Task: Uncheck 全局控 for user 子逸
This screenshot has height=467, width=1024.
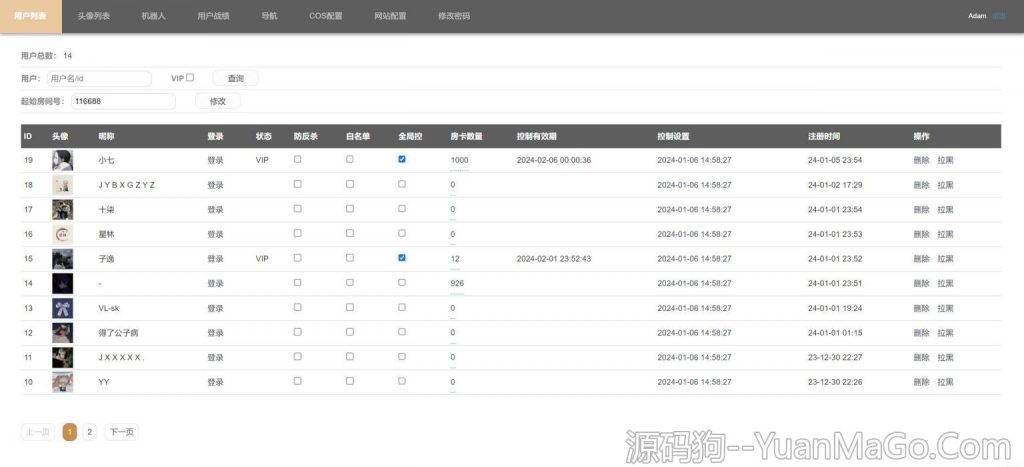Action: [402, 257]
